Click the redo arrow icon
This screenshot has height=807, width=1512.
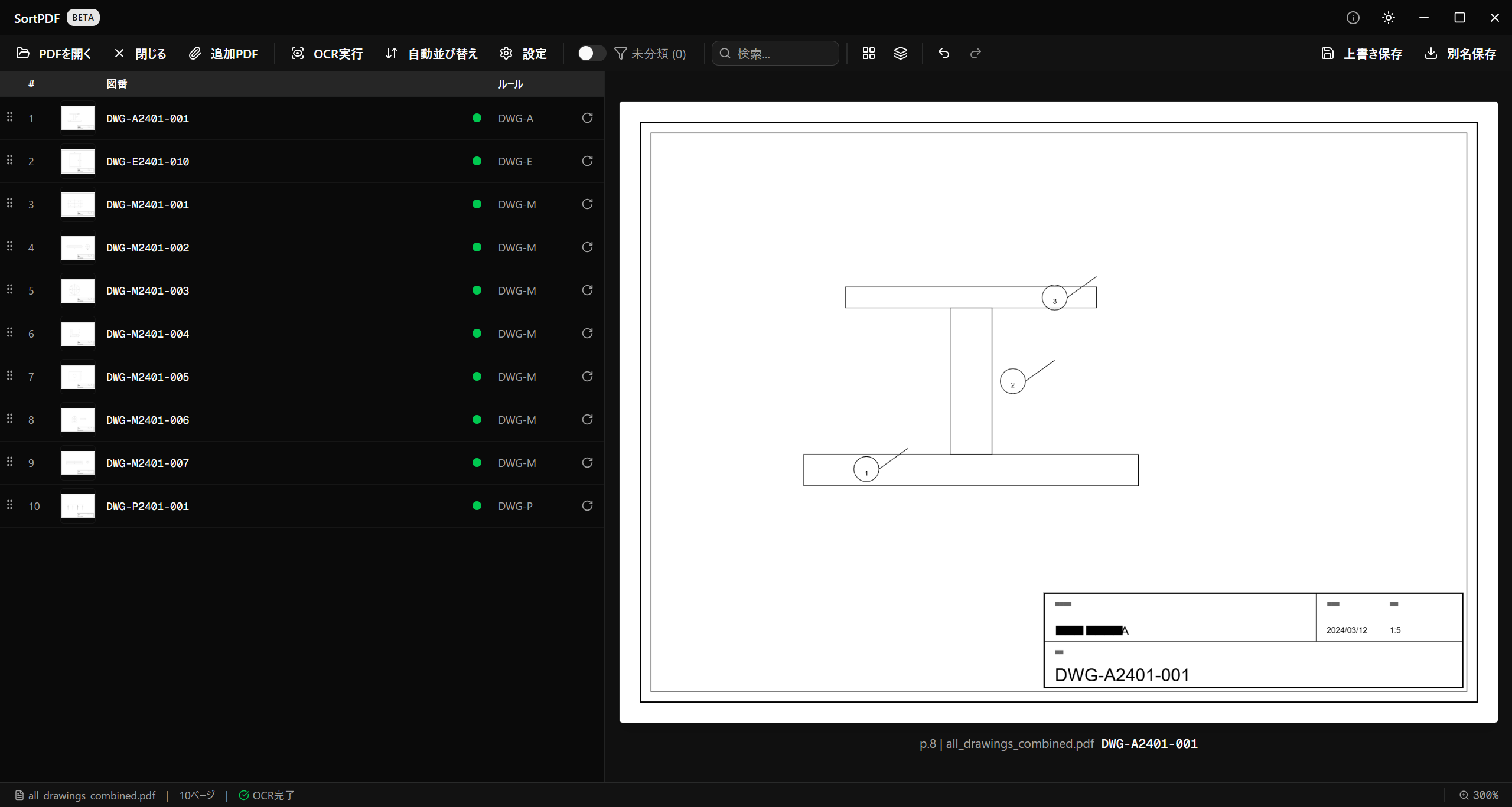pyautogui.click(x=975, y=53)
